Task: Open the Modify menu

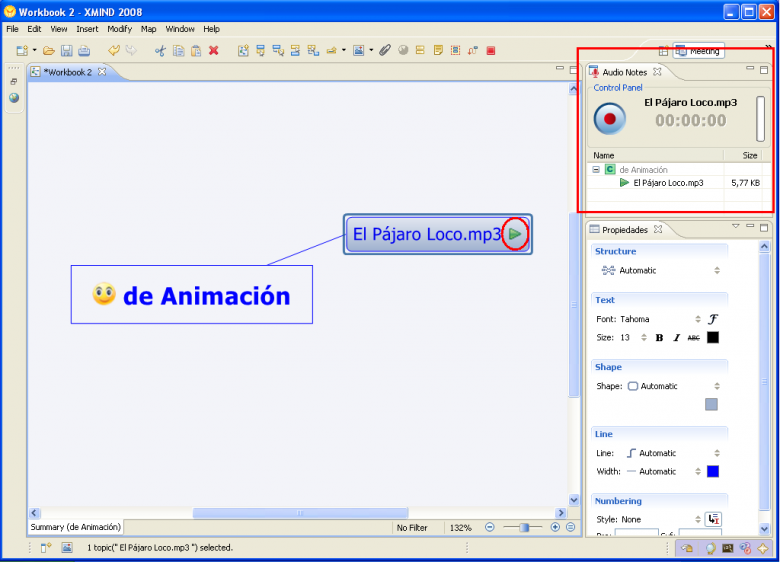Action: (119, 29)
